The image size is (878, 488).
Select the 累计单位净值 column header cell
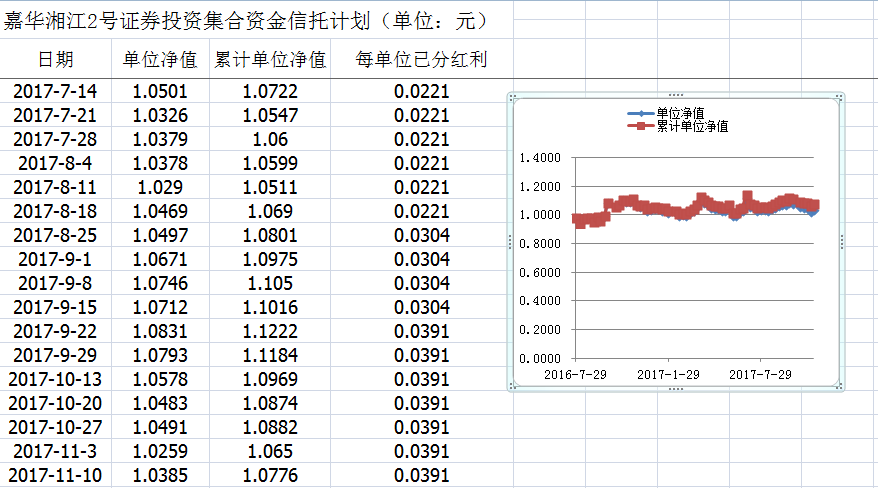(x=270, y=59)
